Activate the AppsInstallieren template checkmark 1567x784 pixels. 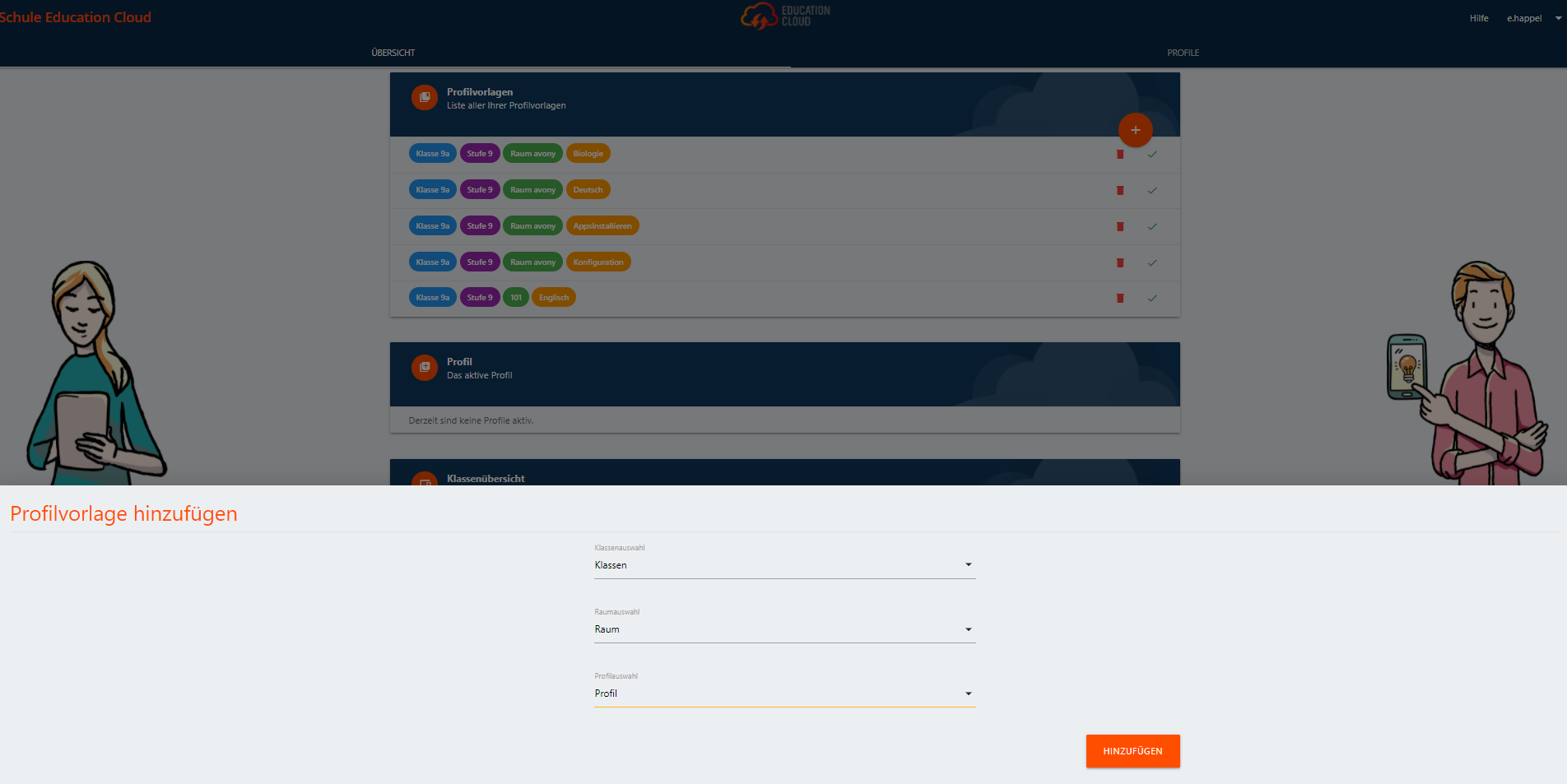[1152, 227]
